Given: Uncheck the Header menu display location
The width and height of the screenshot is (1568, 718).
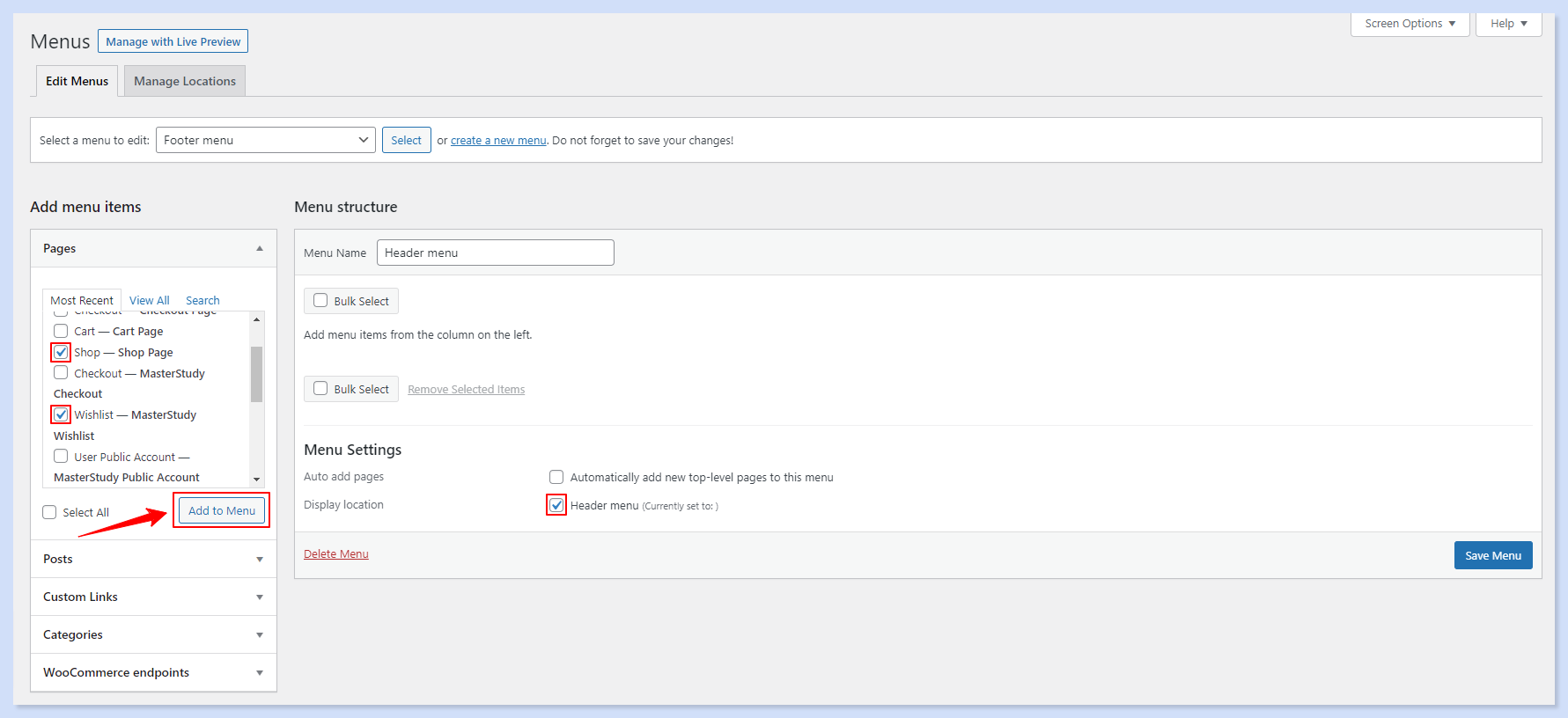Looking at the screenshot, I should pyautogui.click(x=556, y=505).
